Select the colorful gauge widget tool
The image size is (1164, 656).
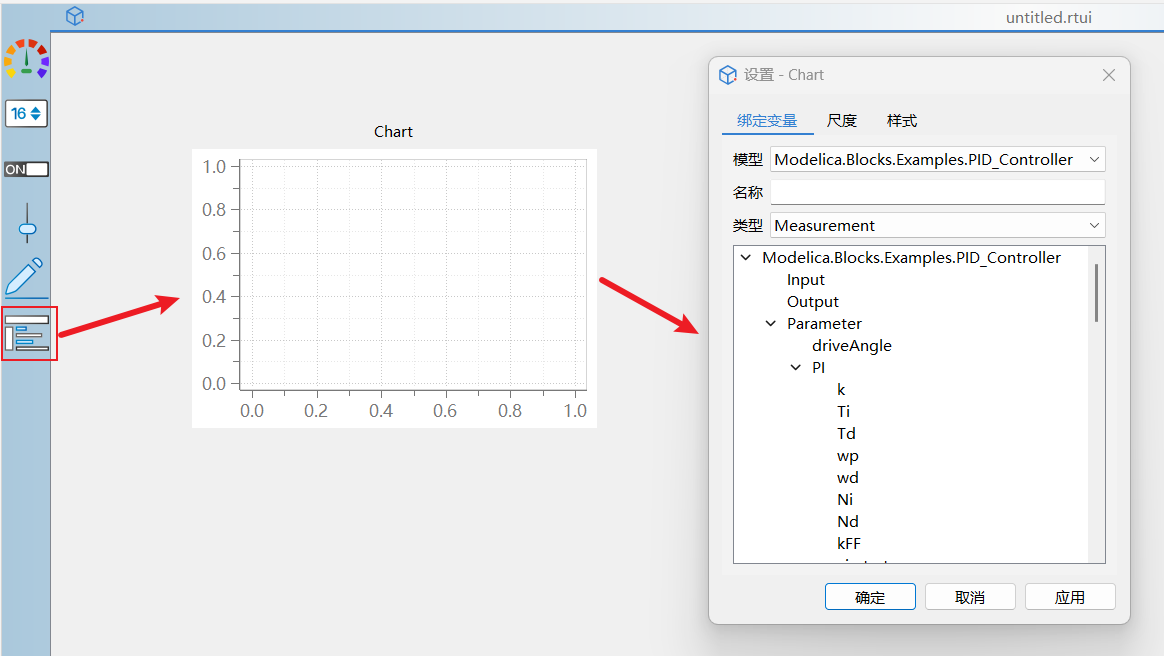point(27,59)
